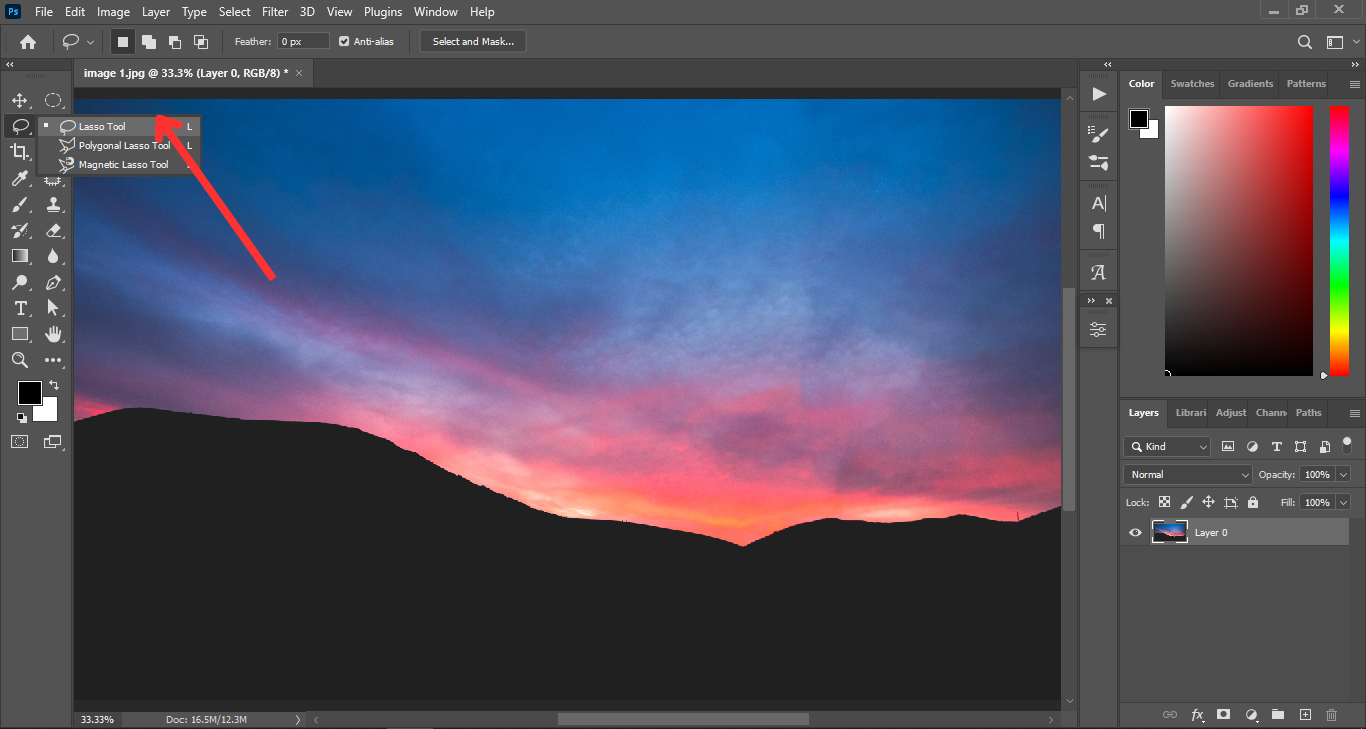Click the hue spectrum slider in Color panel

(x=1339, y=240)
